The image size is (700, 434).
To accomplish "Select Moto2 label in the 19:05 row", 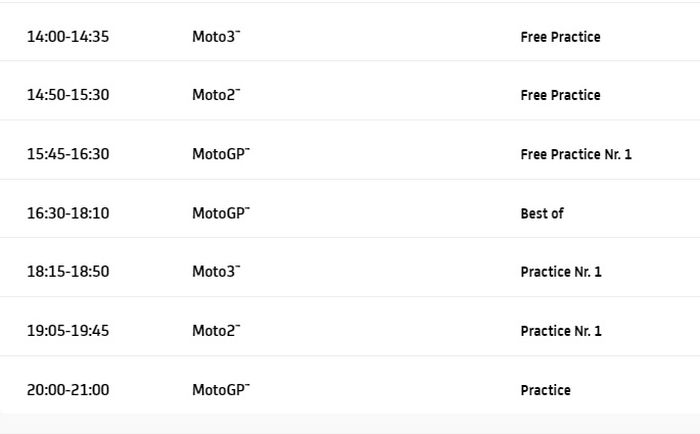I will (x=216, y=331).
